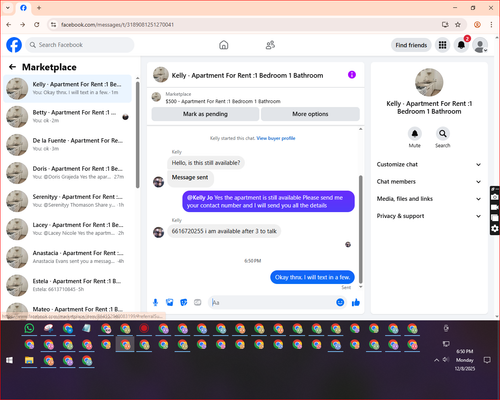The height and width of the screenshot is (400, 500).
Task: Bookmark this page star icon
Action: (458, 25)
